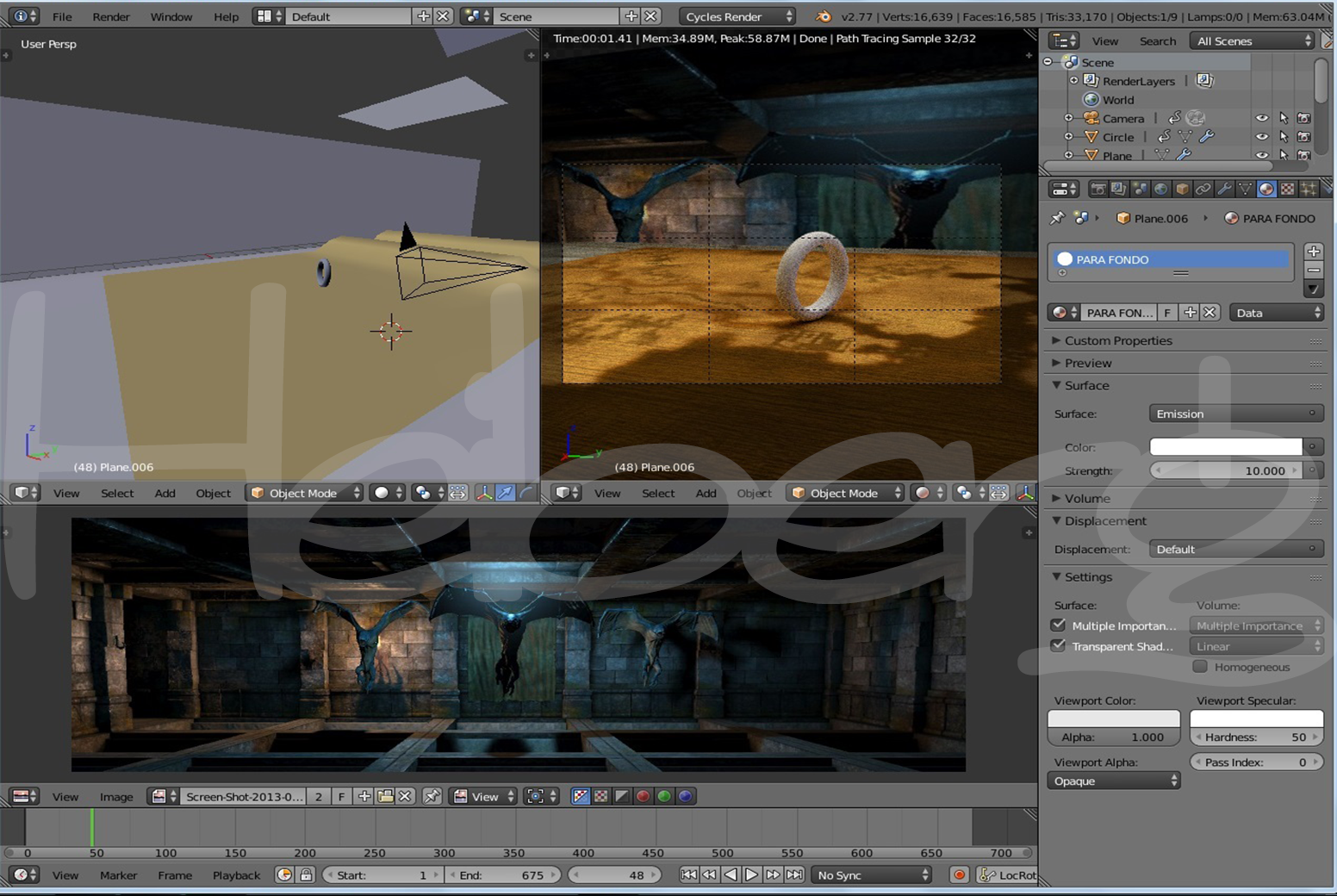The width and height of the screenshot is (1337, 896).
Task: Expand the Custom Properties panel
Action: click(x=1117, y=340)
